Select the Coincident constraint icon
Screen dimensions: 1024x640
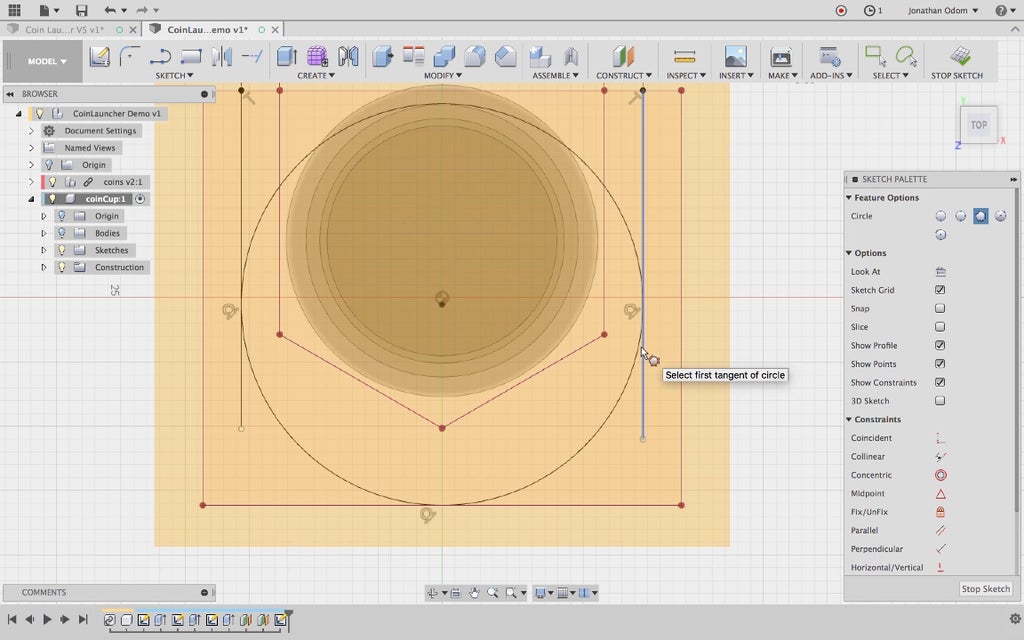pyautogui.click(x=940, y=438)
